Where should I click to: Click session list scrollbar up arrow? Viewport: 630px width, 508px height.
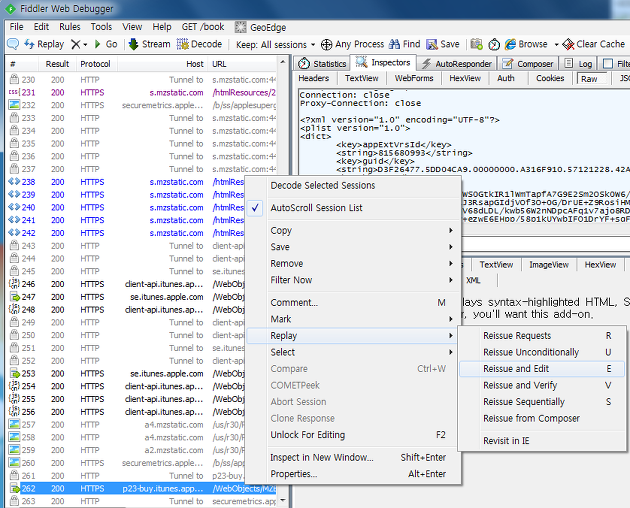[x=283, y=62]
